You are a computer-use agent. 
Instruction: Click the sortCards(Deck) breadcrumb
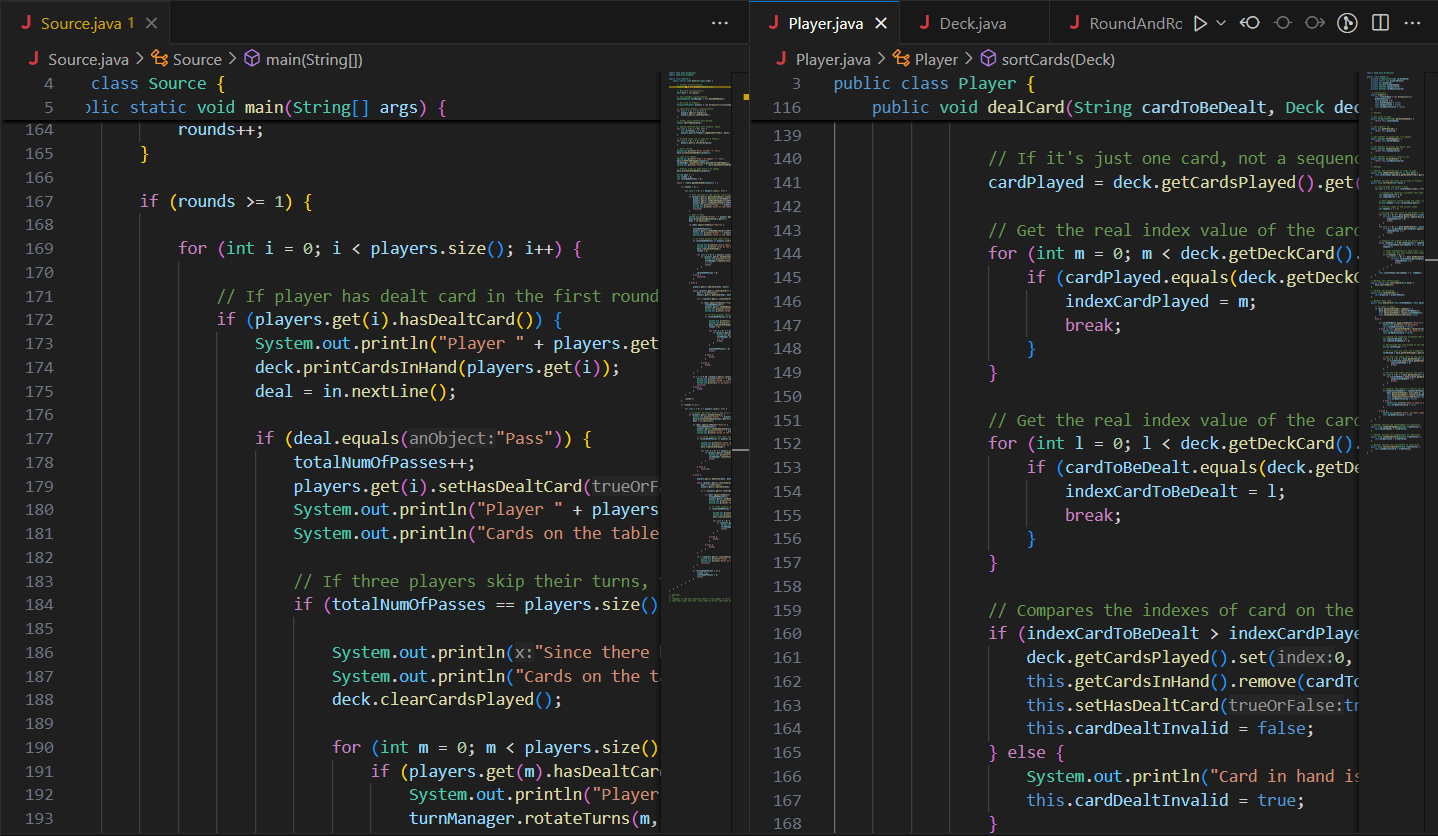tap(1058, 60)
